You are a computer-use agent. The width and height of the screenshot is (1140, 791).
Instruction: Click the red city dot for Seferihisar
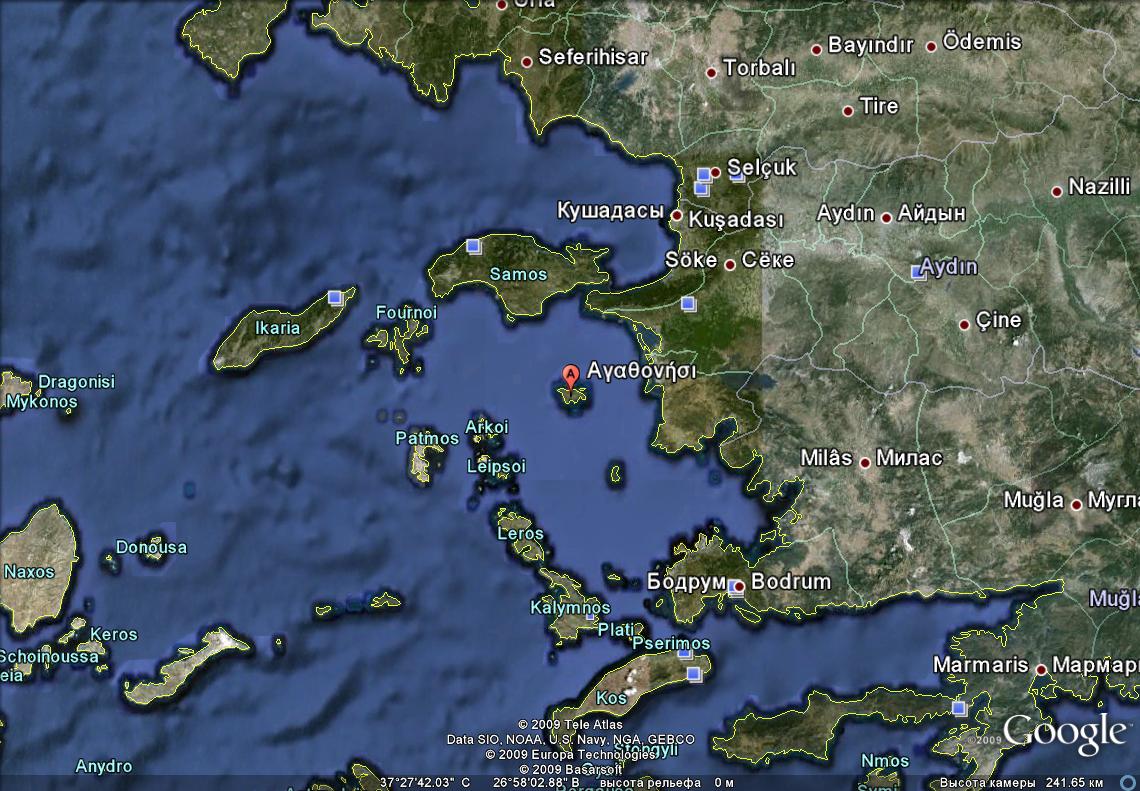point(527,62)
